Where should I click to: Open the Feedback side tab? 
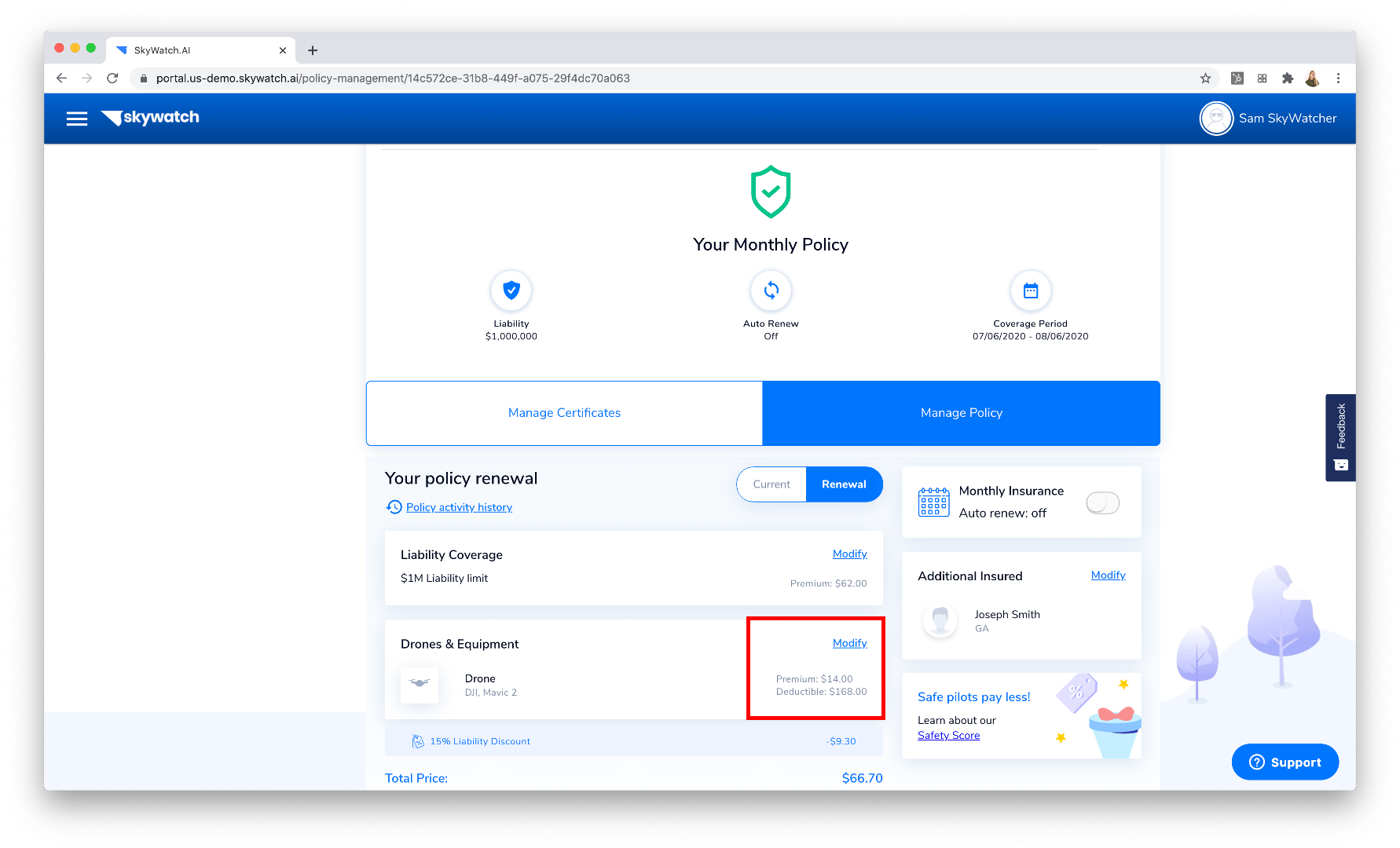pyautogui.click(x=1340, y=437)
